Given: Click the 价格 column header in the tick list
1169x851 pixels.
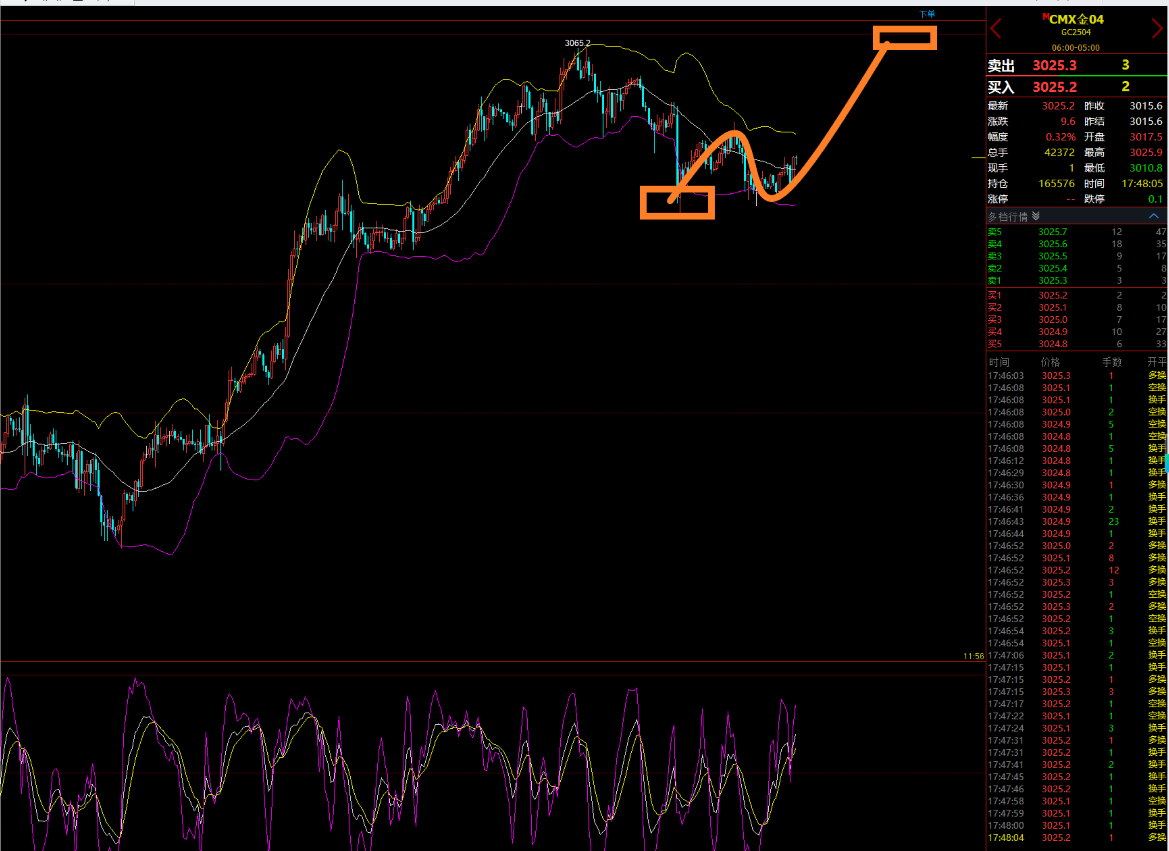Looking at the screenshot, I should point(1050,362).
